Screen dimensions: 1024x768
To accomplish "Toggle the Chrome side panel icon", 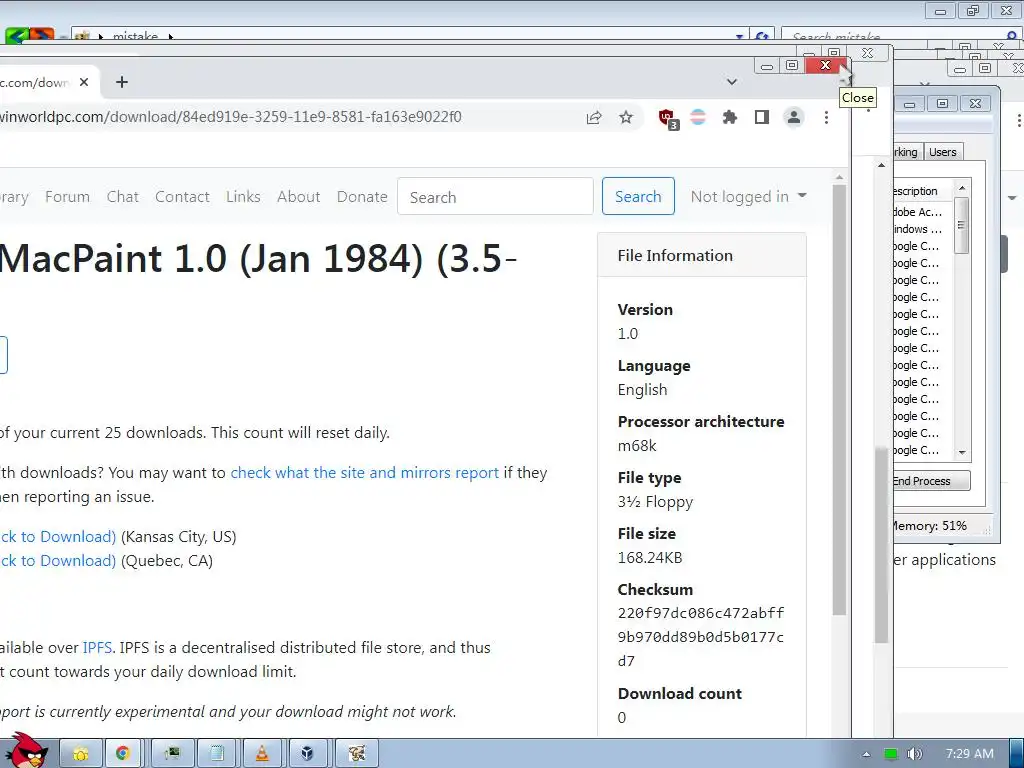I will [761, 118].
